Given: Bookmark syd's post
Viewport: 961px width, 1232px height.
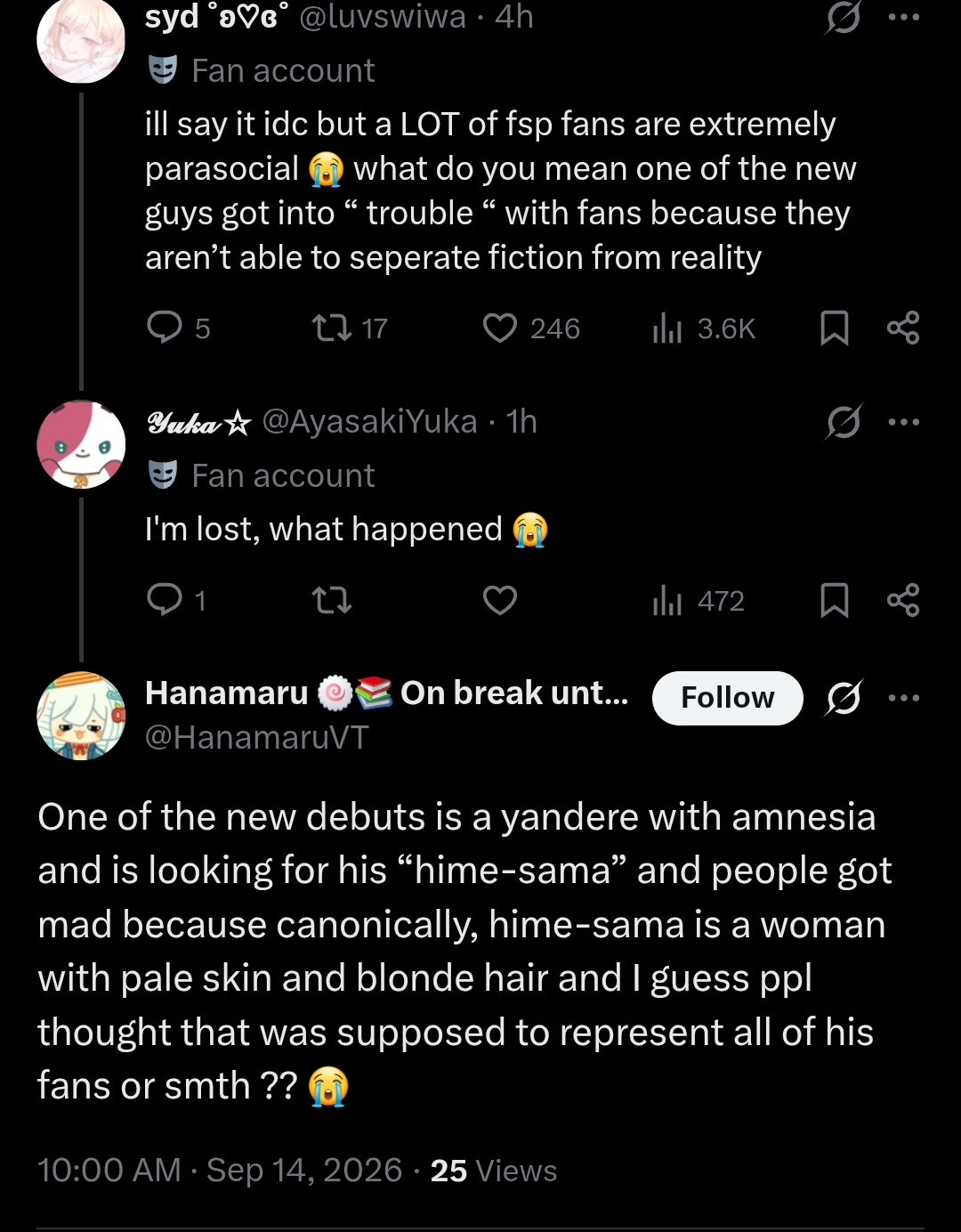Looking at the screenshot, I should pos(834,328).
